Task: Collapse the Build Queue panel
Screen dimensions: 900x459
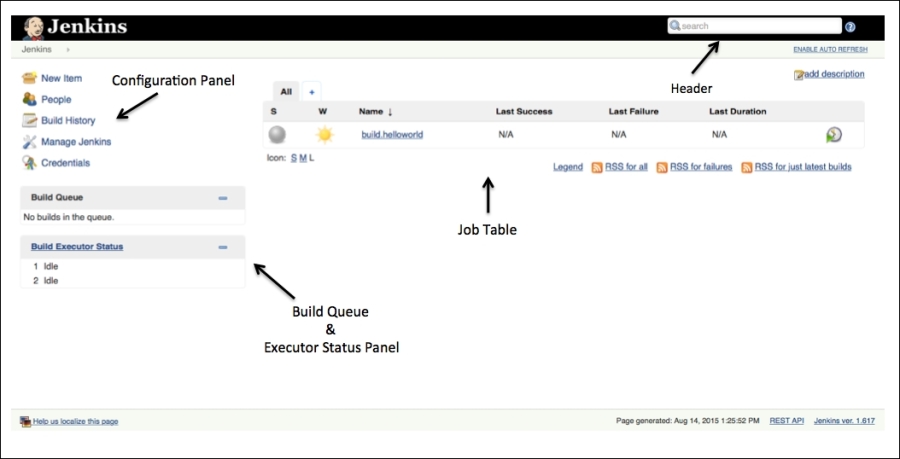Action: click(223, 198)
